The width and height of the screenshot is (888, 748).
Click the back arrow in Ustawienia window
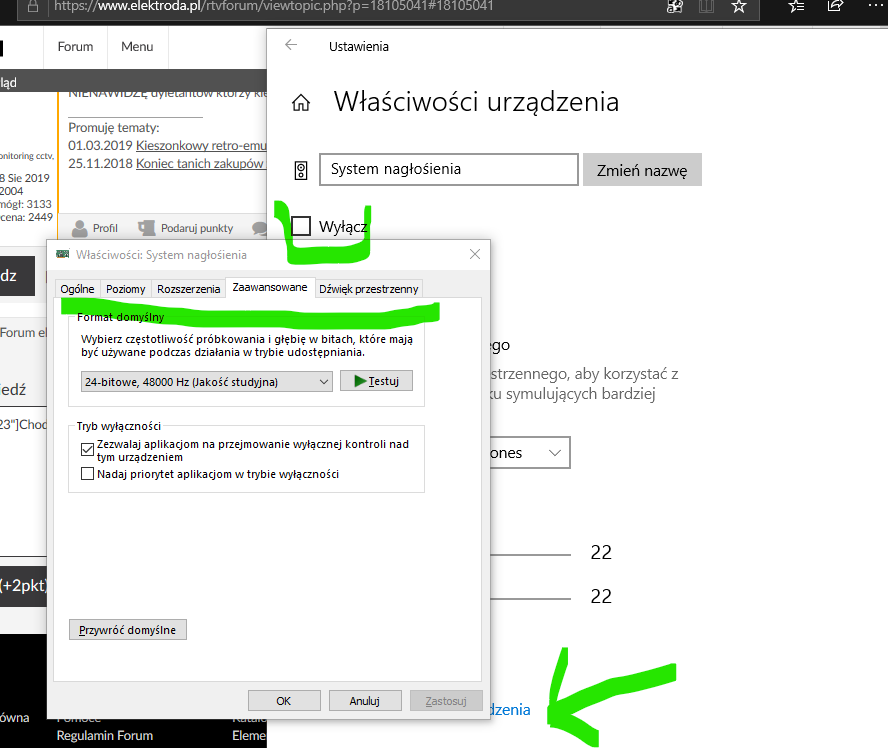point(291,45)
